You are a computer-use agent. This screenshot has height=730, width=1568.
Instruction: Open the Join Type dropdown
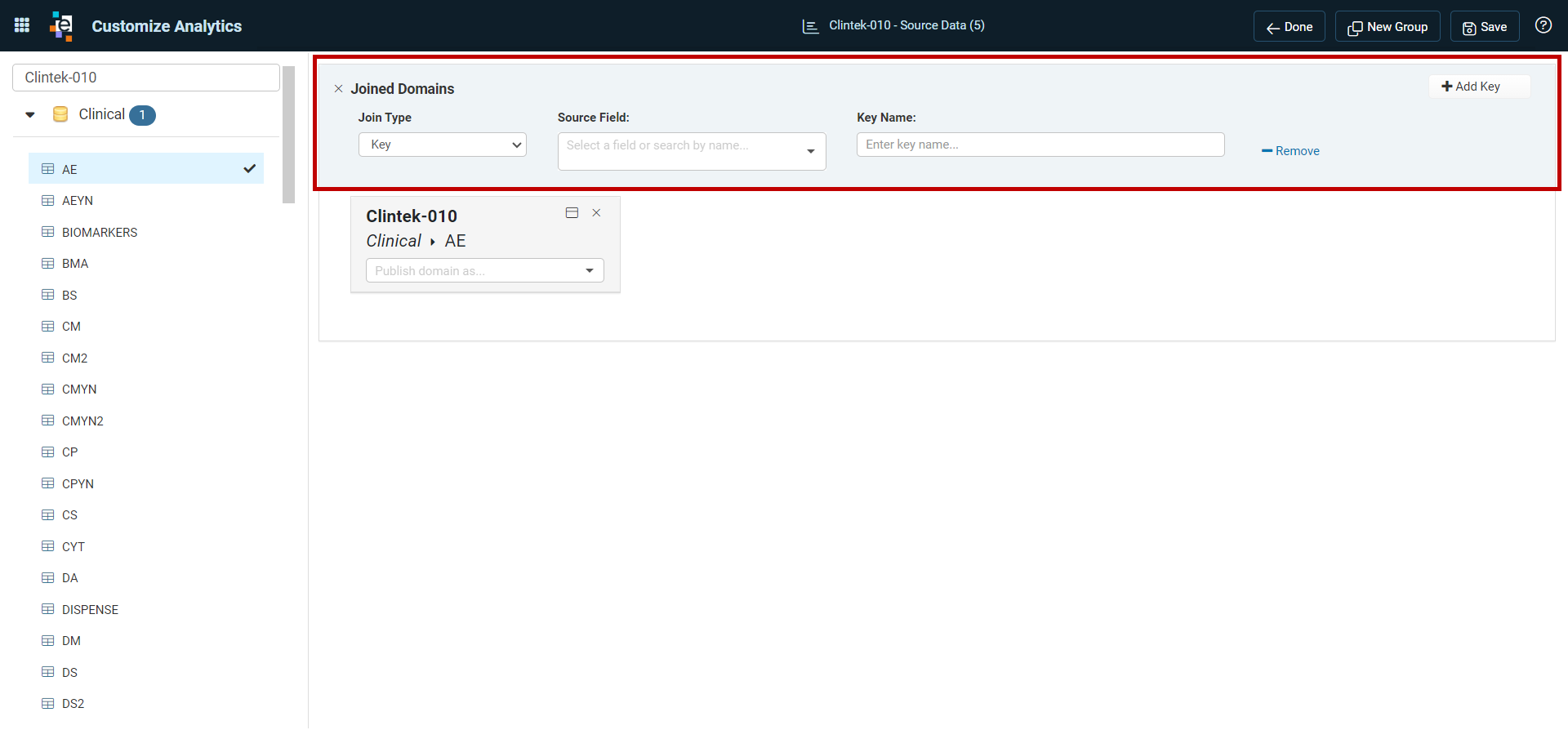pyautogui.click(x=443, y=145)
